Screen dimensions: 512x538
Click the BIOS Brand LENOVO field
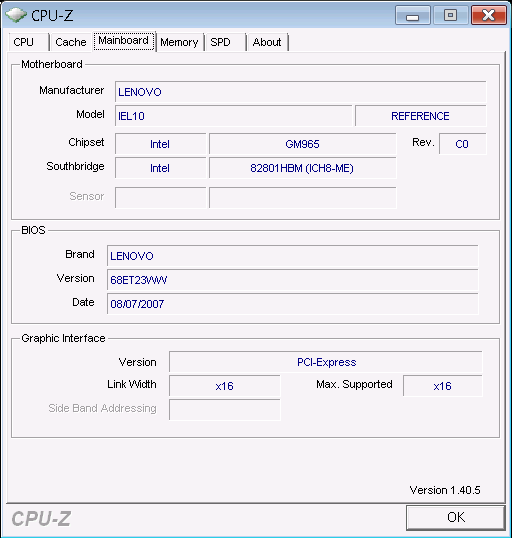click(x=293, y=256)
